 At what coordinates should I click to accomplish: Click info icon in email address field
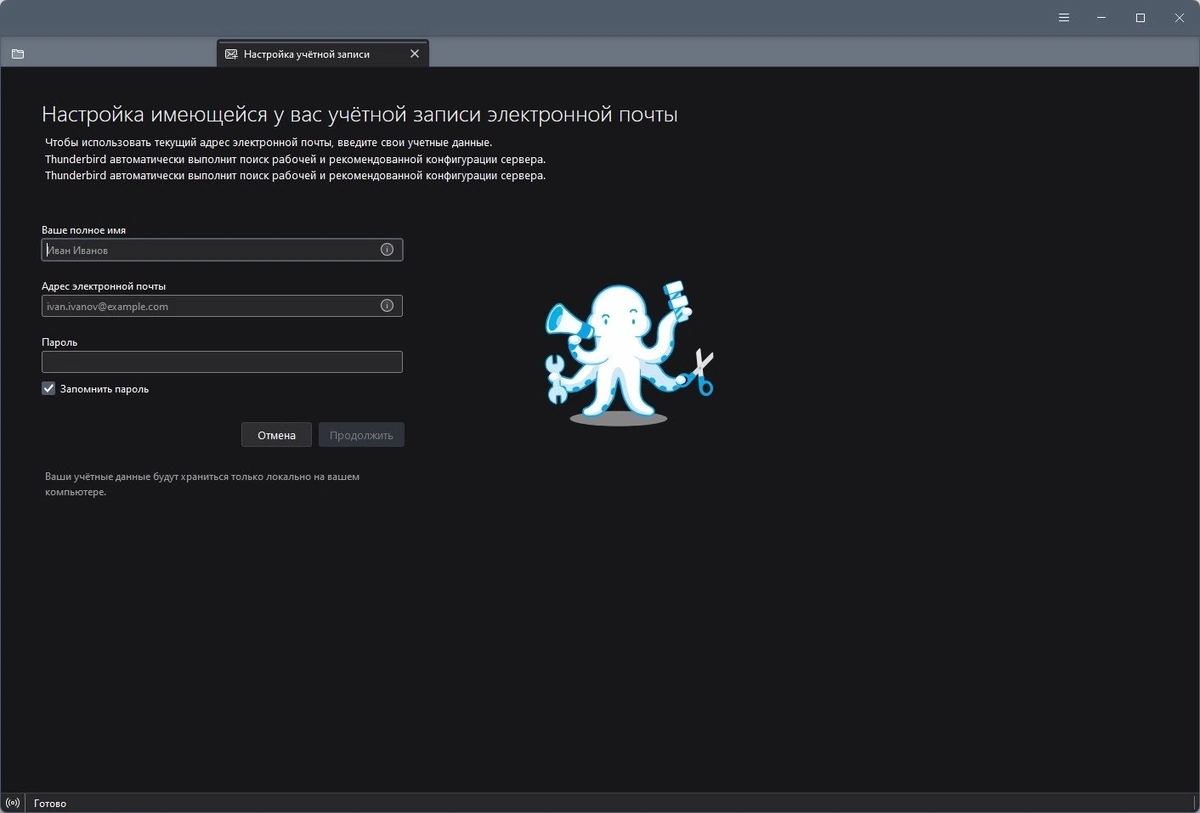click(387, 306)
